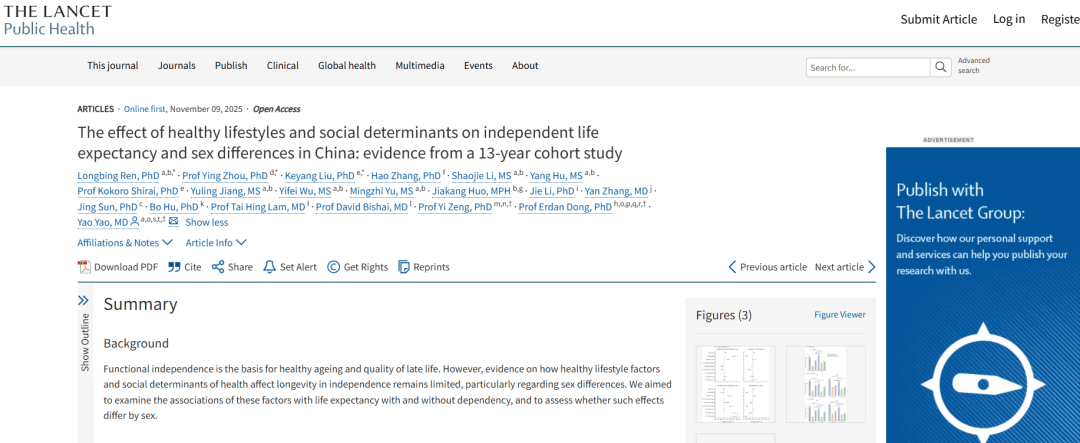This screenshot has width=1080, height=443.
Task: Open Get Rights option
Action: click(358, 267)
